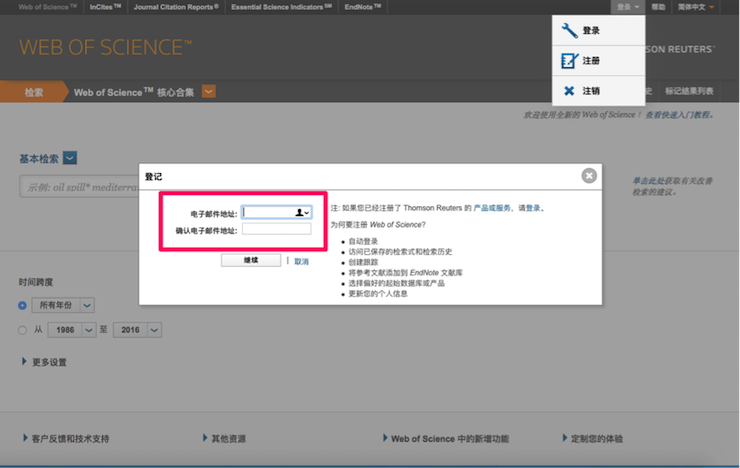Click the 登录 link in dialog note

[533, 208]
